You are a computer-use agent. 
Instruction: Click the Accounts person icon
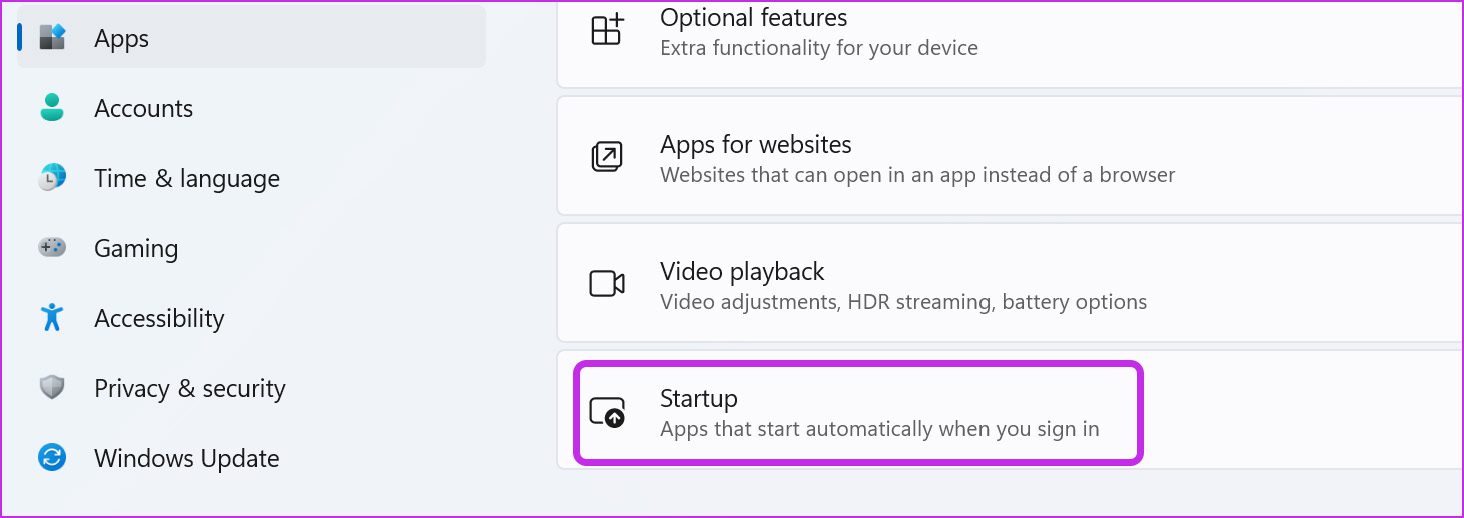point(52,108)
